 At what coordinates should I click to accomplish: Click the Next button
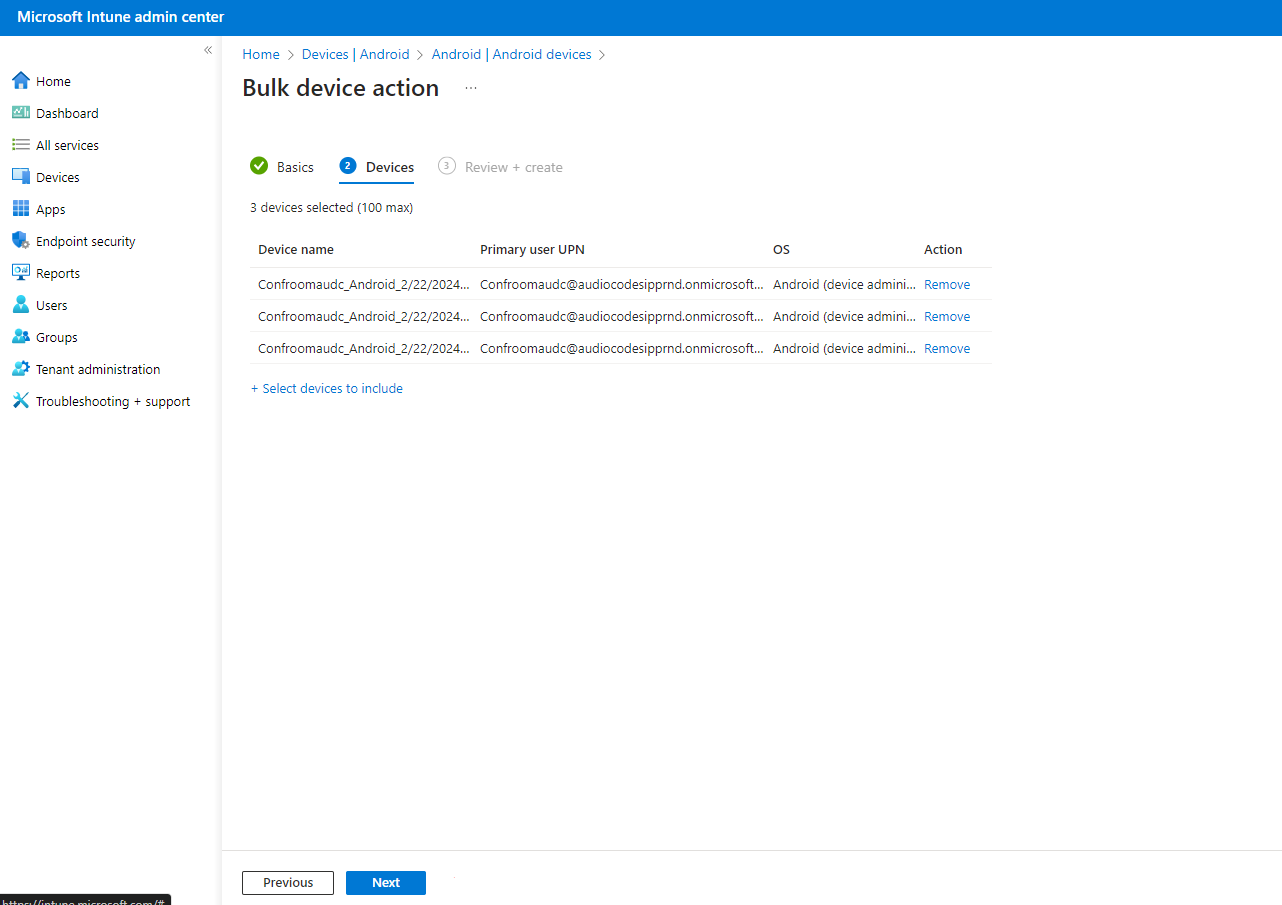[x=386, y=883]
